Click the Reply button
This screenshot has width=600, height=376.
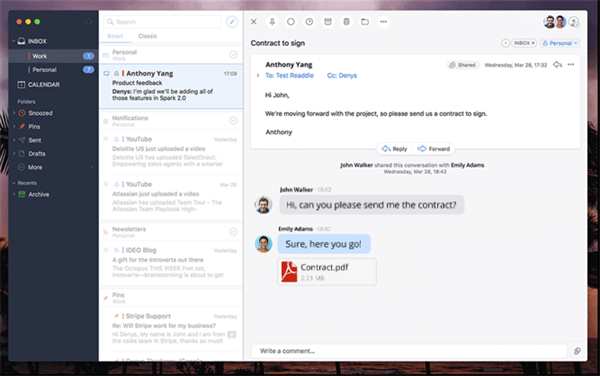(x=395, y=149)
